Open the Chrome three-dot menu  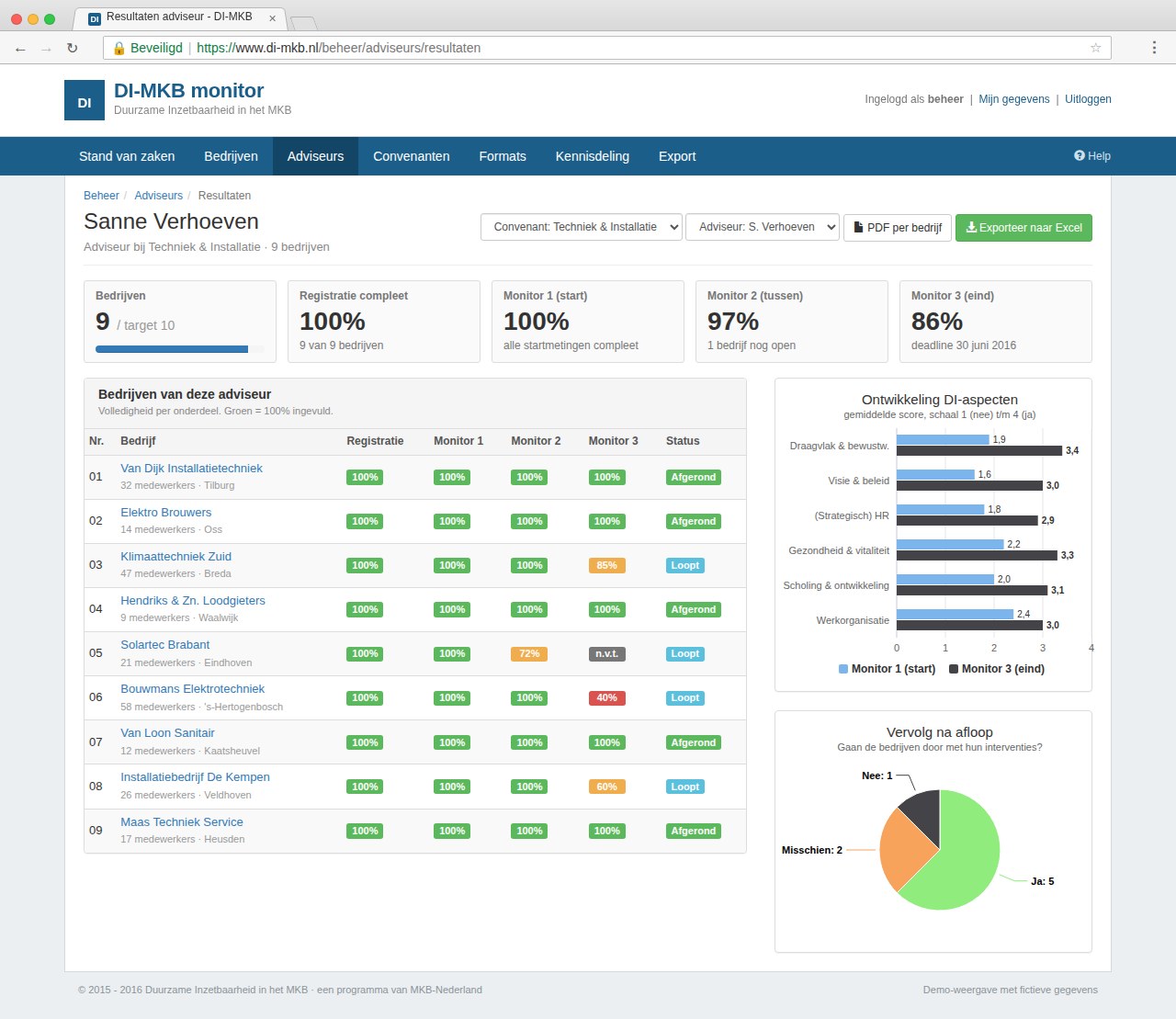[1154, 48]
